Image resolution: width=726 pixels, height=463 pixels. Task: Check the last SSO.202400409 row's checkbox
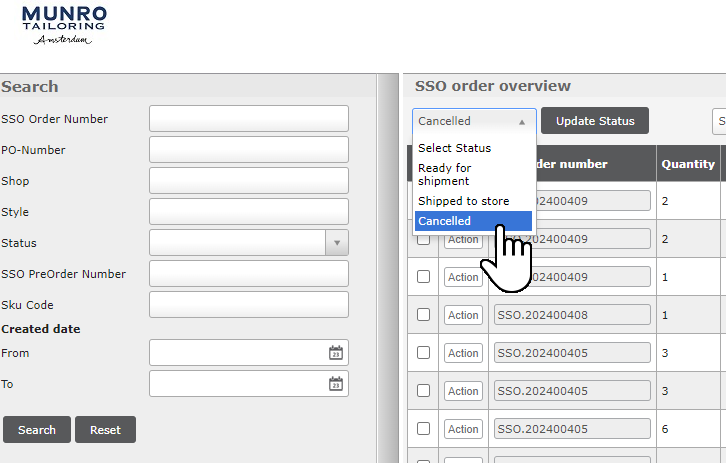click(x=423, y=277)
